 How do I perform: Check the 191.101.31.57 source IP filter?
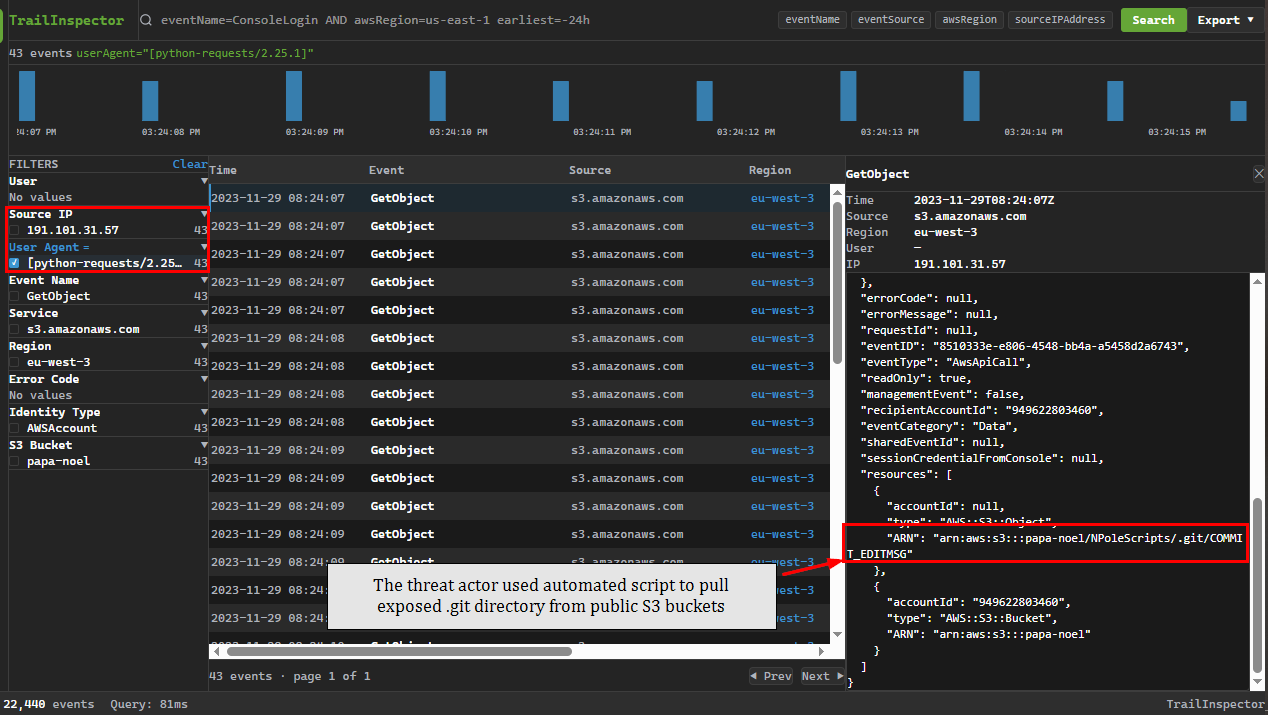coord(14,230)
